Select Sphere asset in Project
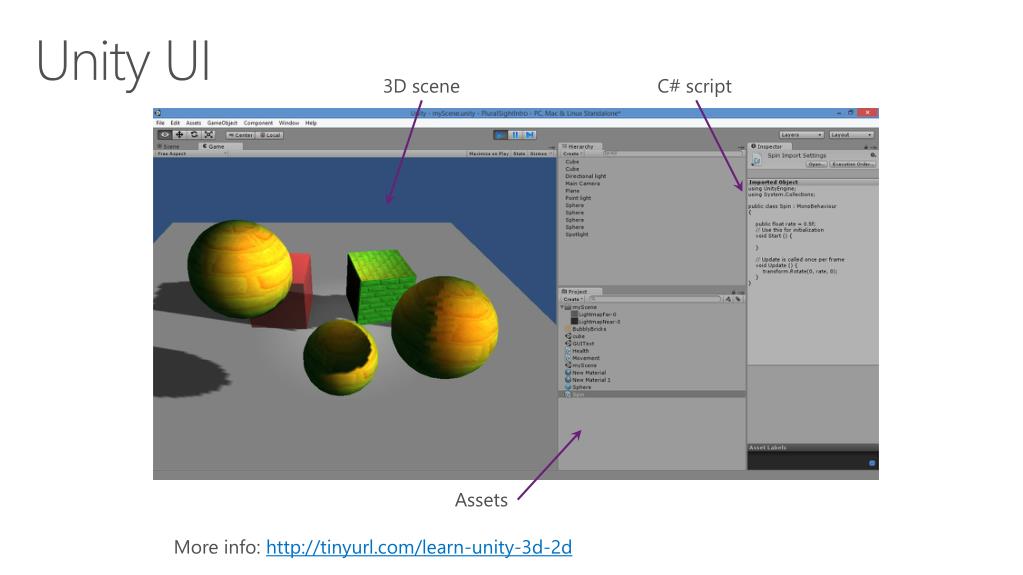Screen dimensions: 1023x575 (578, 387)
